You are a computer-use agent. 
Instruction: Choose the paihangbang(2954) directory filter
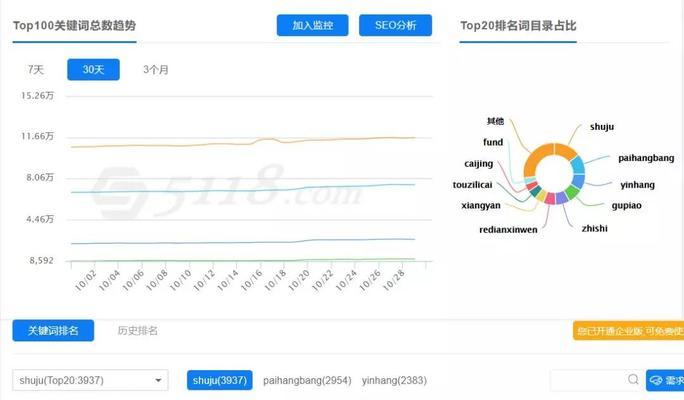(307, 380)
